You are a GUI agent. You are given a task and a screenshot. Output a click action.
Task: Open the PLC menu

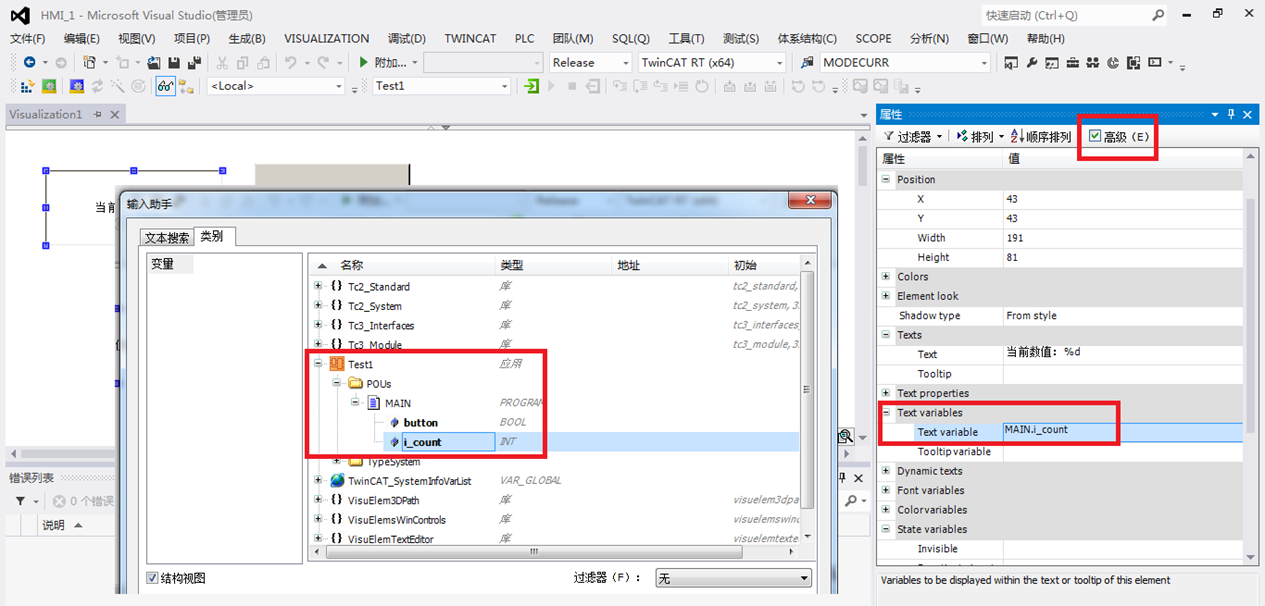[x=525, y=38]
